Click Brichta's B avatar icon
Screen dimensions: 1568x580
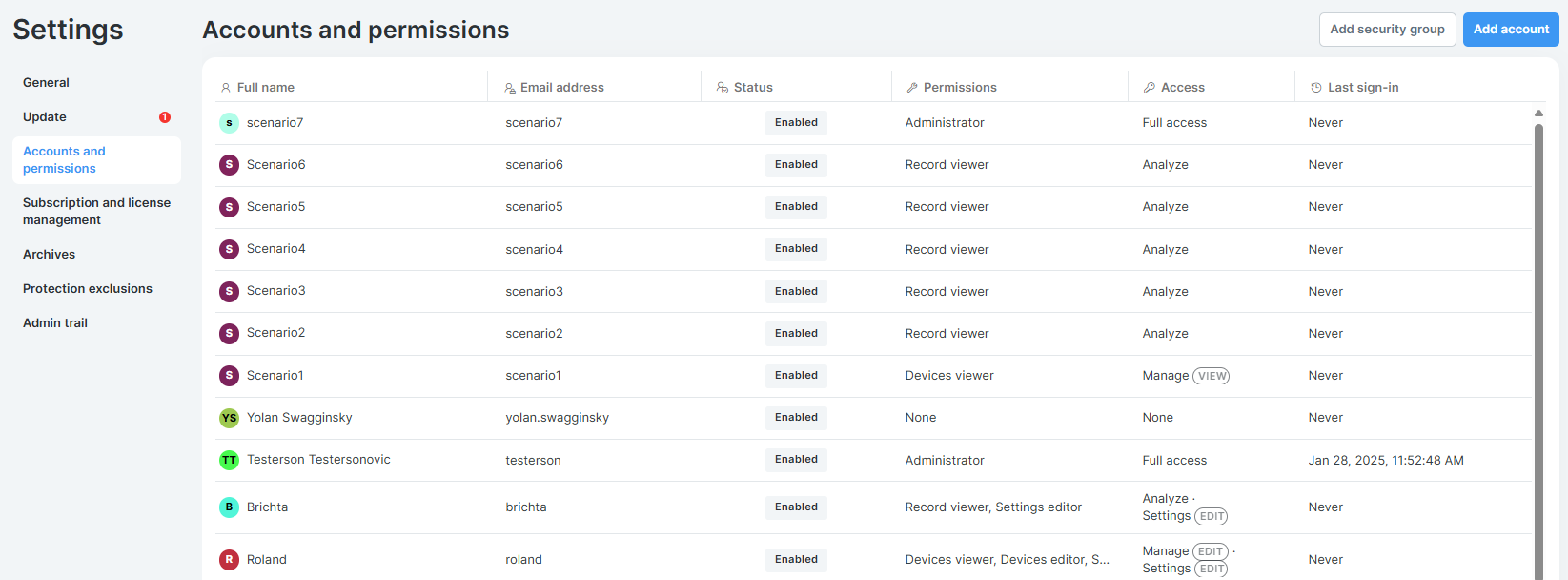click(x=229, y=507)
